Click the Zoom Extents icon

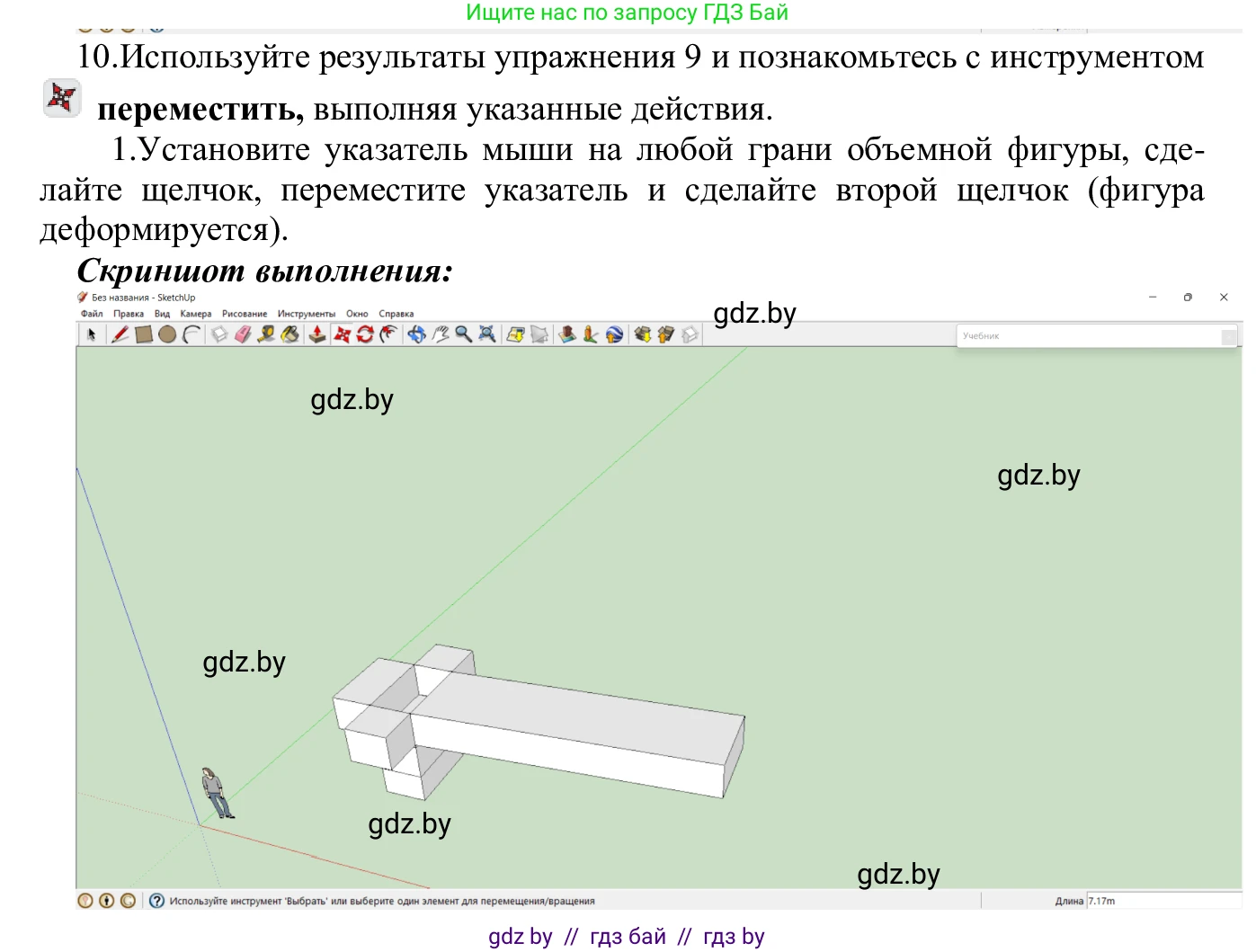pos(486,334)
